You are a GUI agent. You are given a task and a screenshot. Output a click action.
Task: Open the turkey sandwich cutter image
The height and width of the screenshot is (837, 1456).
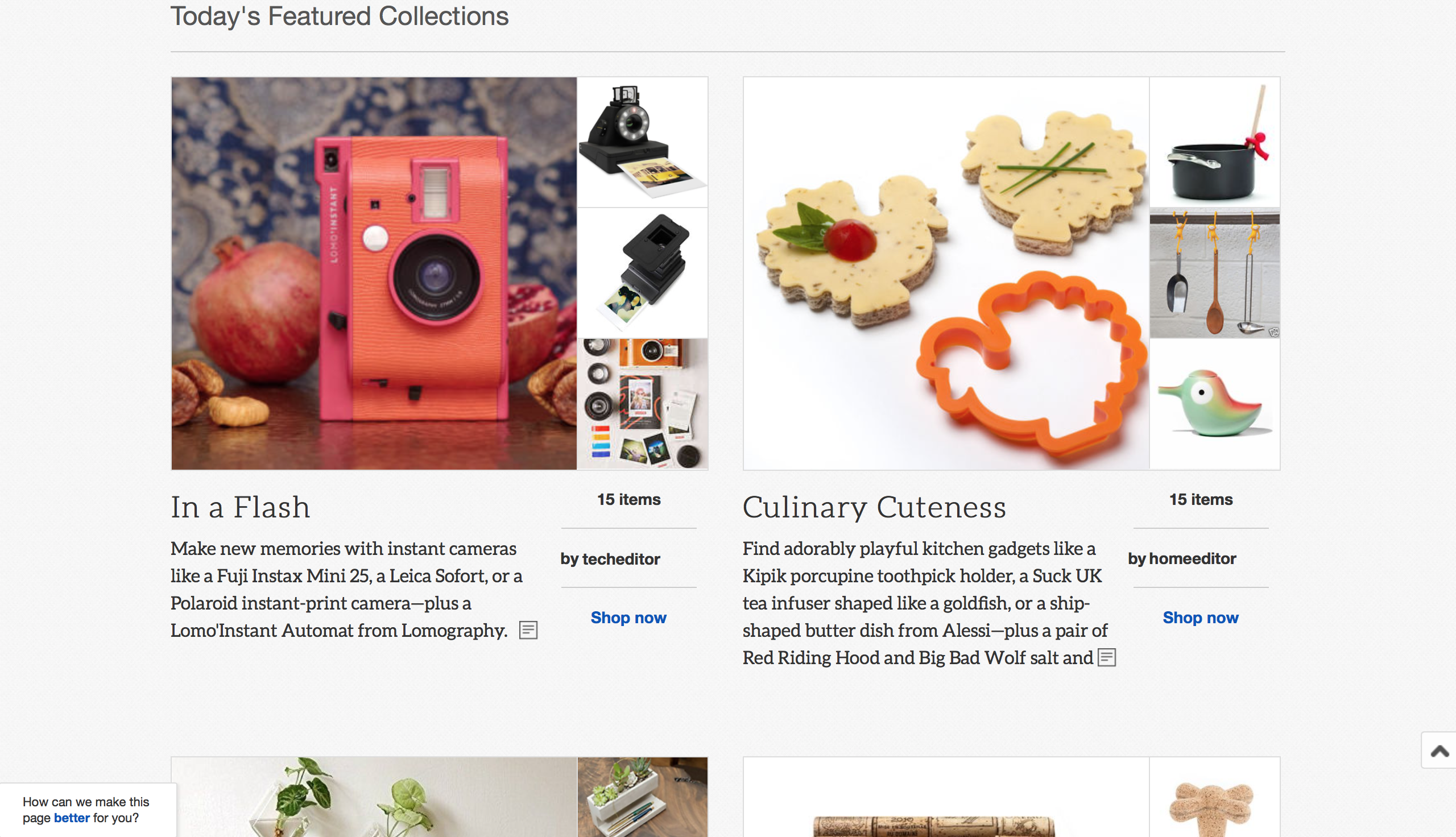946,274
